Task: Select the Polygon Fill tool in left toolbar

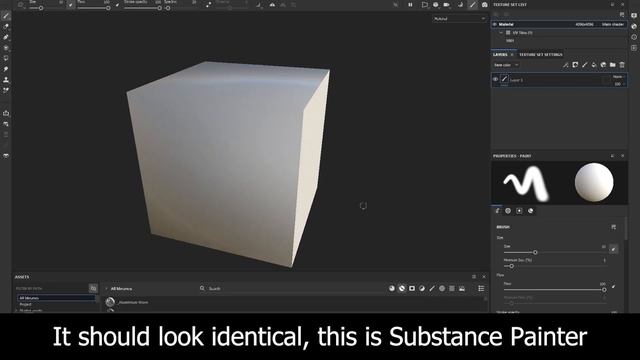Action: click(6, 48)
